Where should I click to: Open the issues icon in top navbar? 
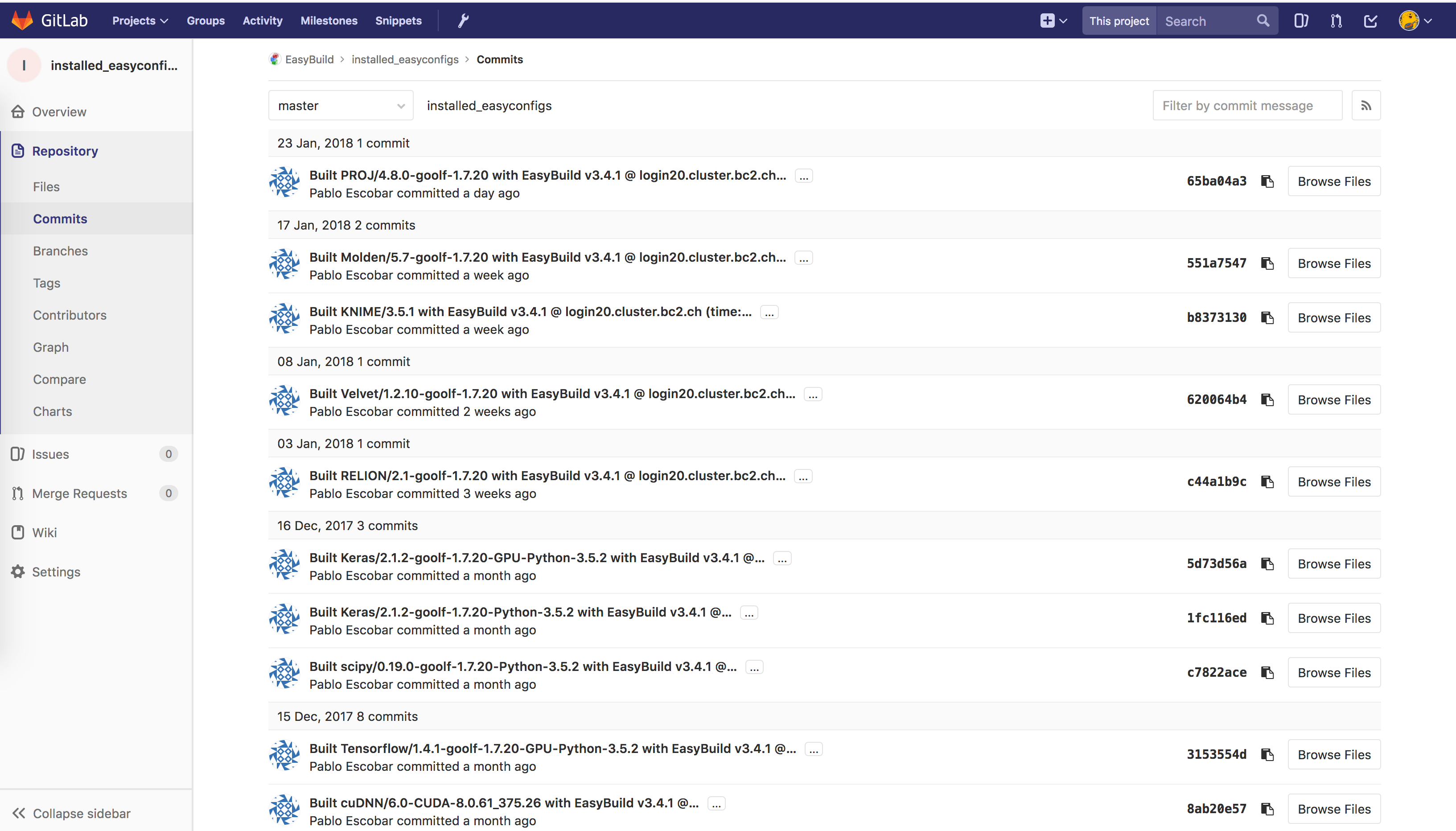click(1301, 21)
